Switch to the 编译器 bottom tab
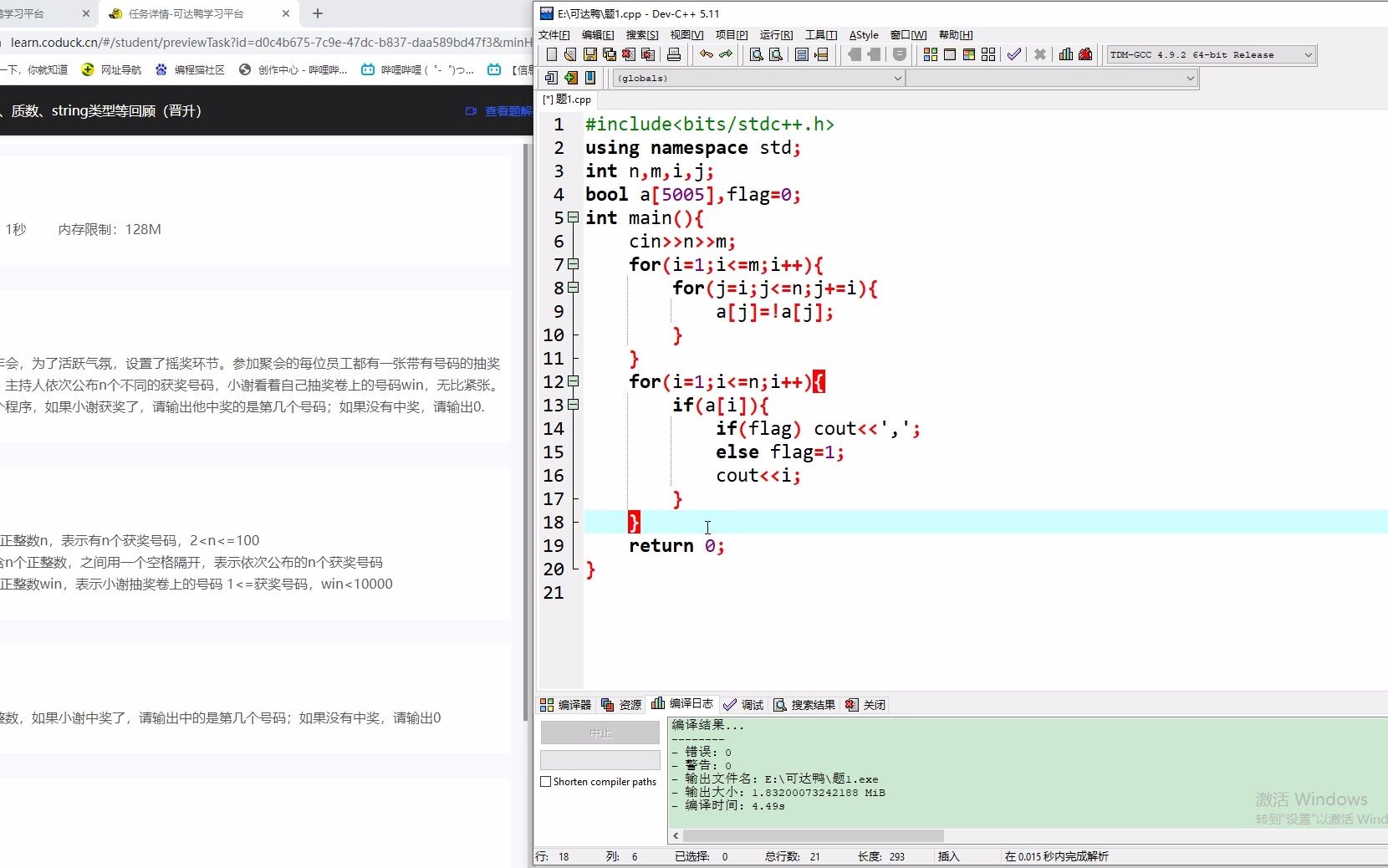 (566, 705)
